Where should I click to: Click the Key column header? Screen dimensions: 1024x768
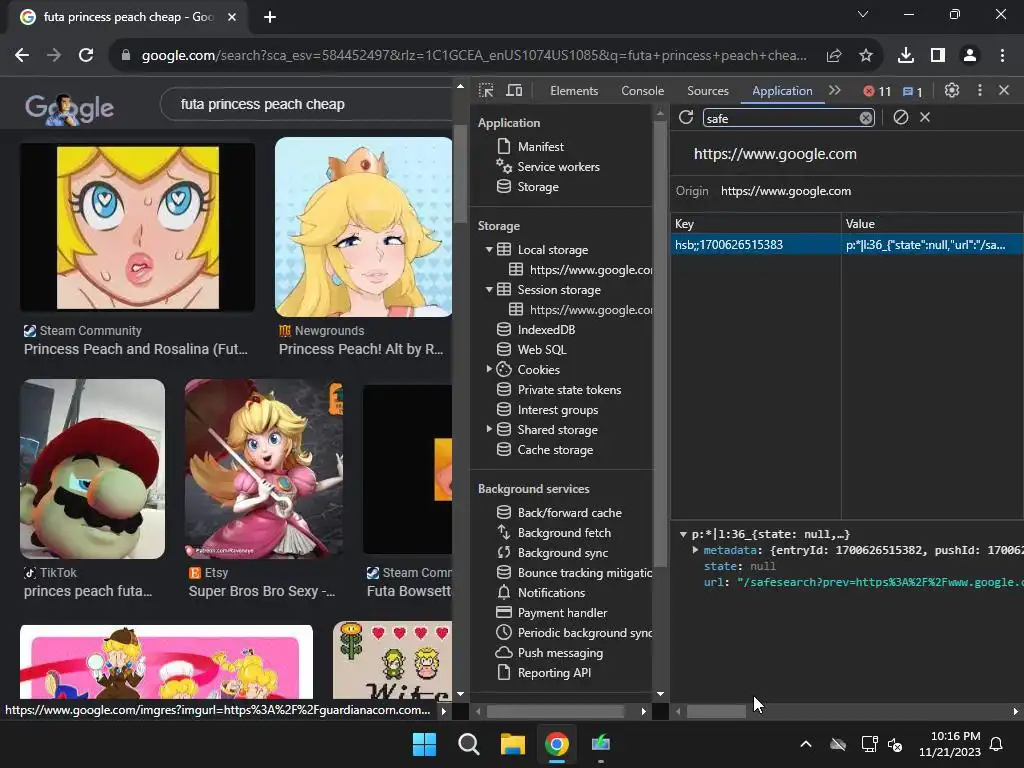point(756,223)
